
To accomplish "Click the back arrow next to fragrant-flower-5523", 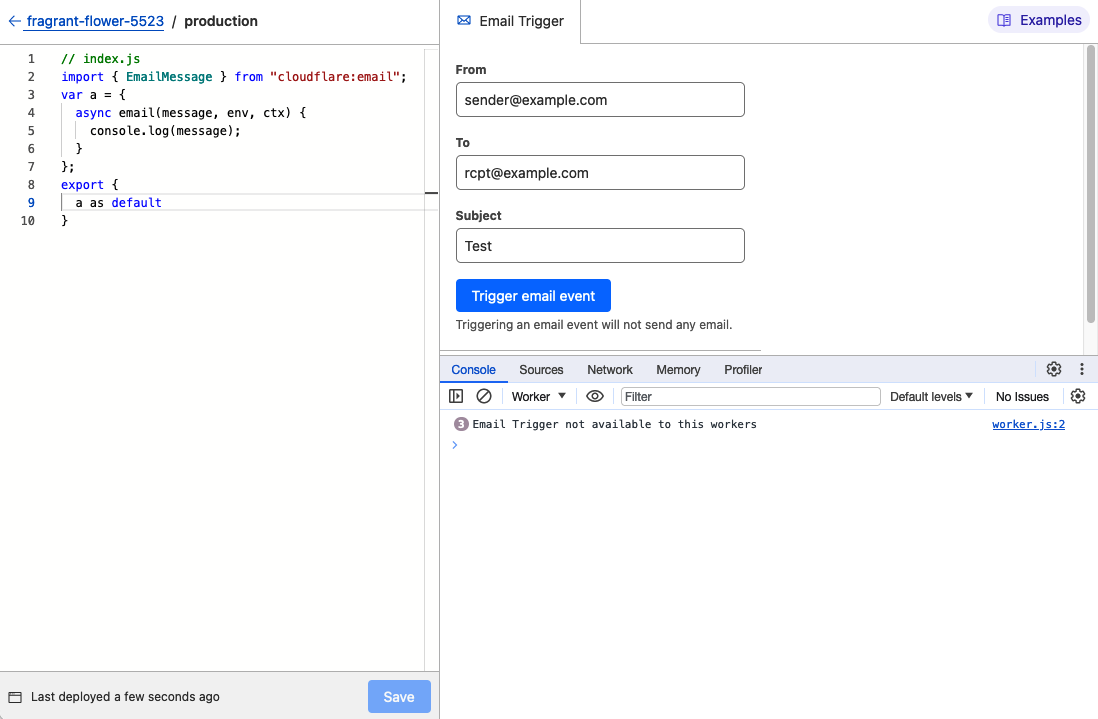I will click(14, 21).
